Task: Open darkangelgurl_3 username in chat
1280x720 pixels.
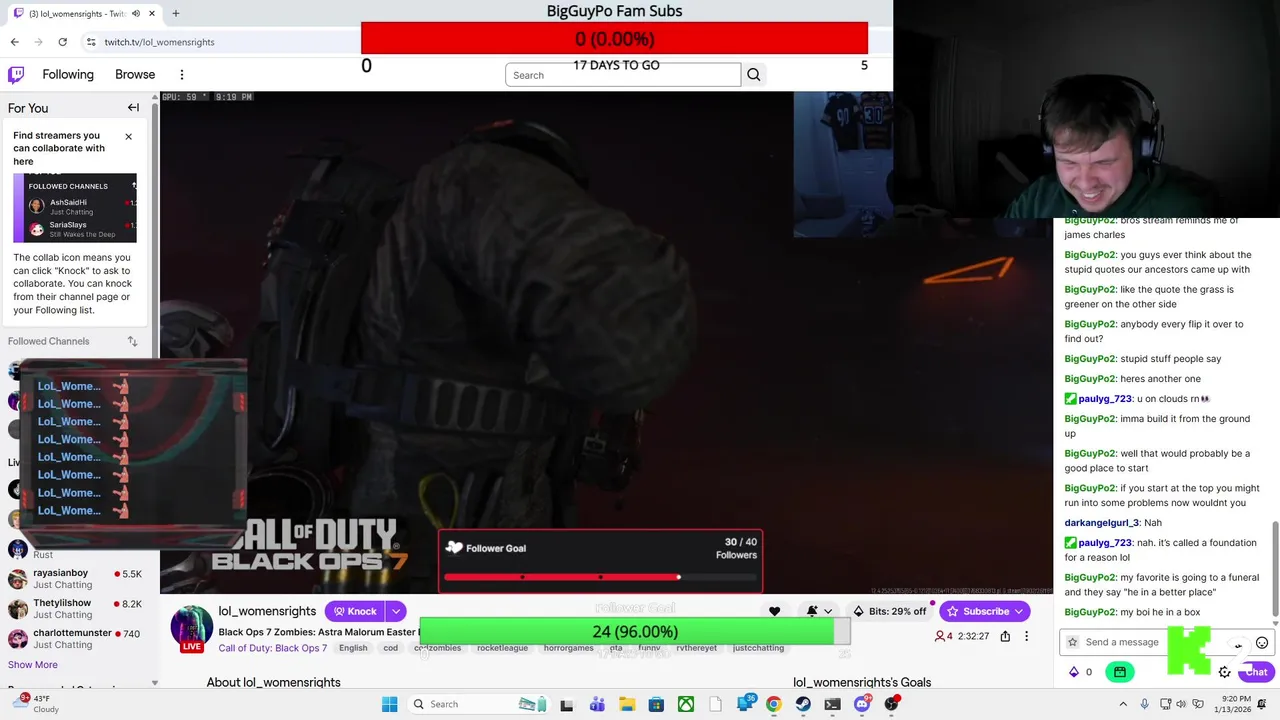Action: (x=1101, y=523)
